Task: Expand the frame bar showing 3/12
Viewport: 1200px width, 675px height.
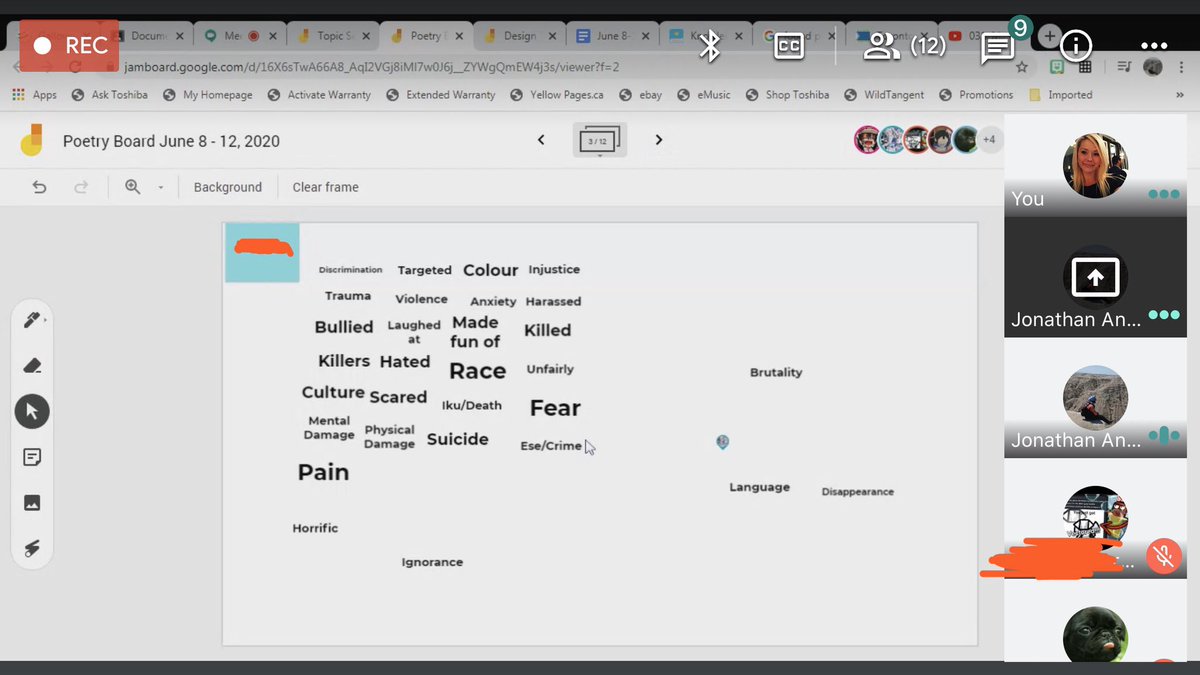Action: [x=599, y=140]
